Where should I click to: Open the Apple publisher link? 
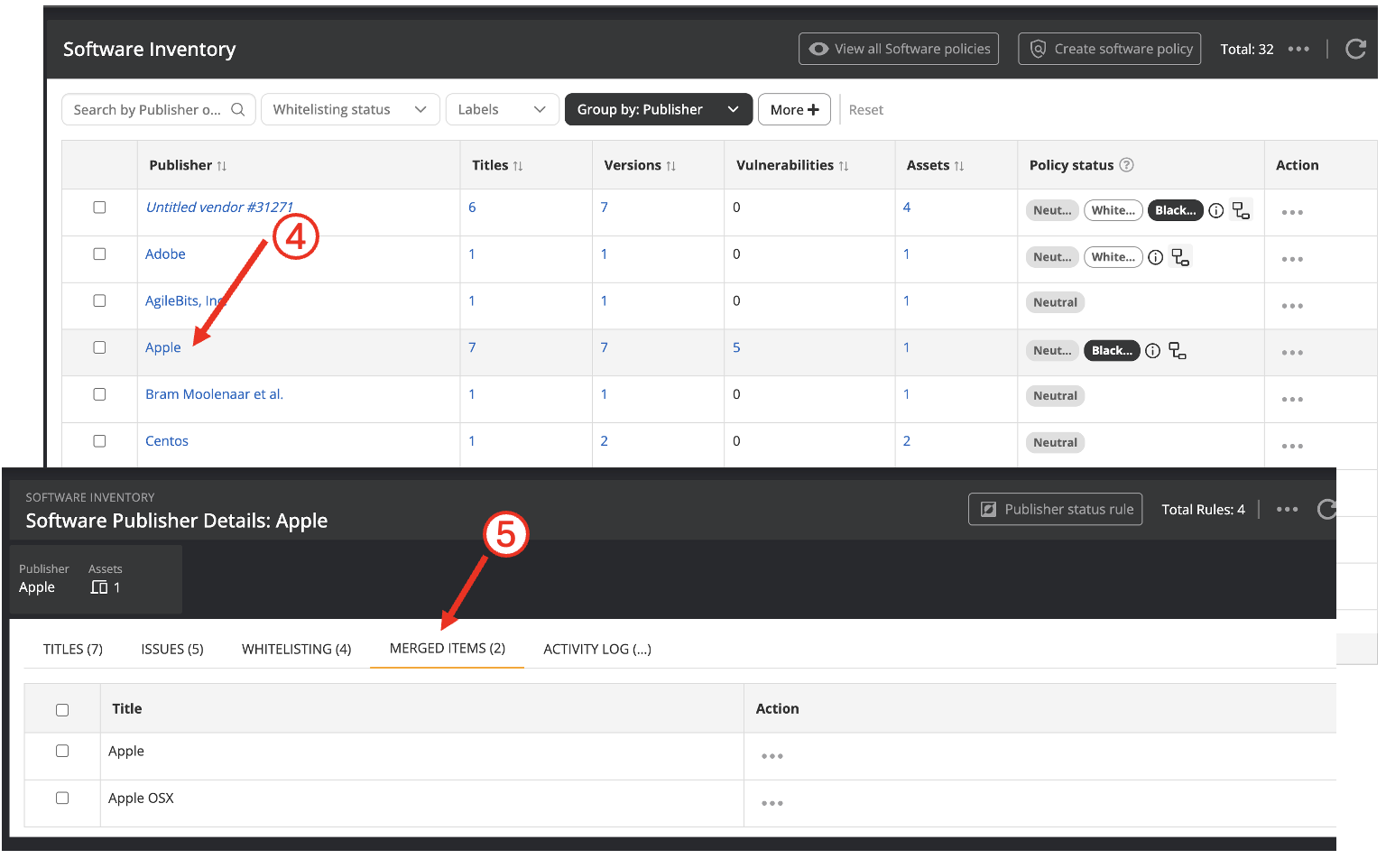(163, 347)
